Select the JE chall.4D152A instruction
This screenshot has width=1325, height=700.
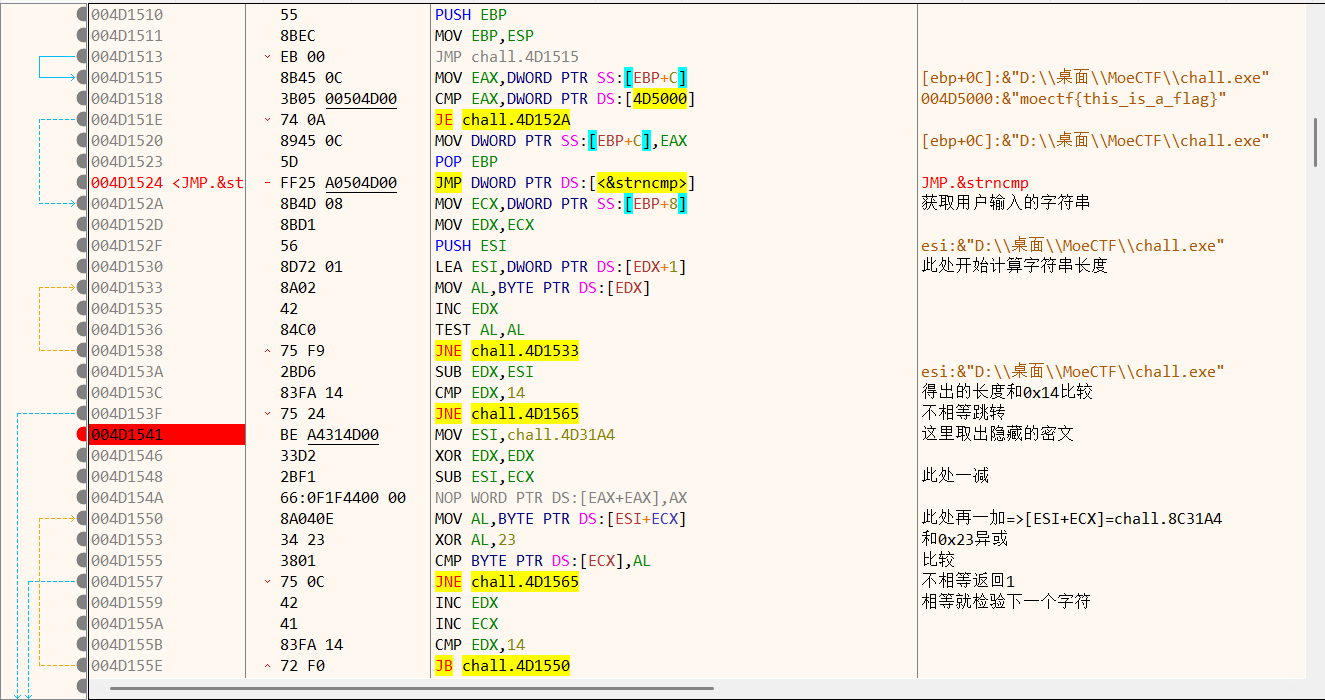502,120
